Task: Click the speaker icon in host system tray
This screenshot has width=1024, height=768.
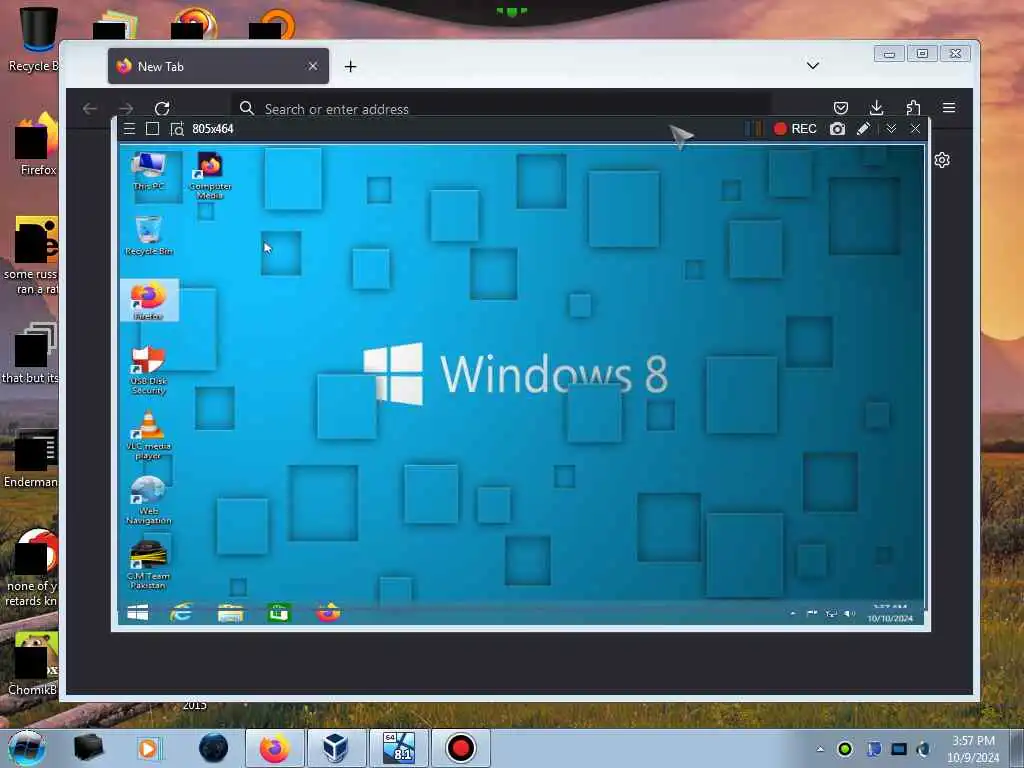Action: pyautogui.click(x=923, y=749)
